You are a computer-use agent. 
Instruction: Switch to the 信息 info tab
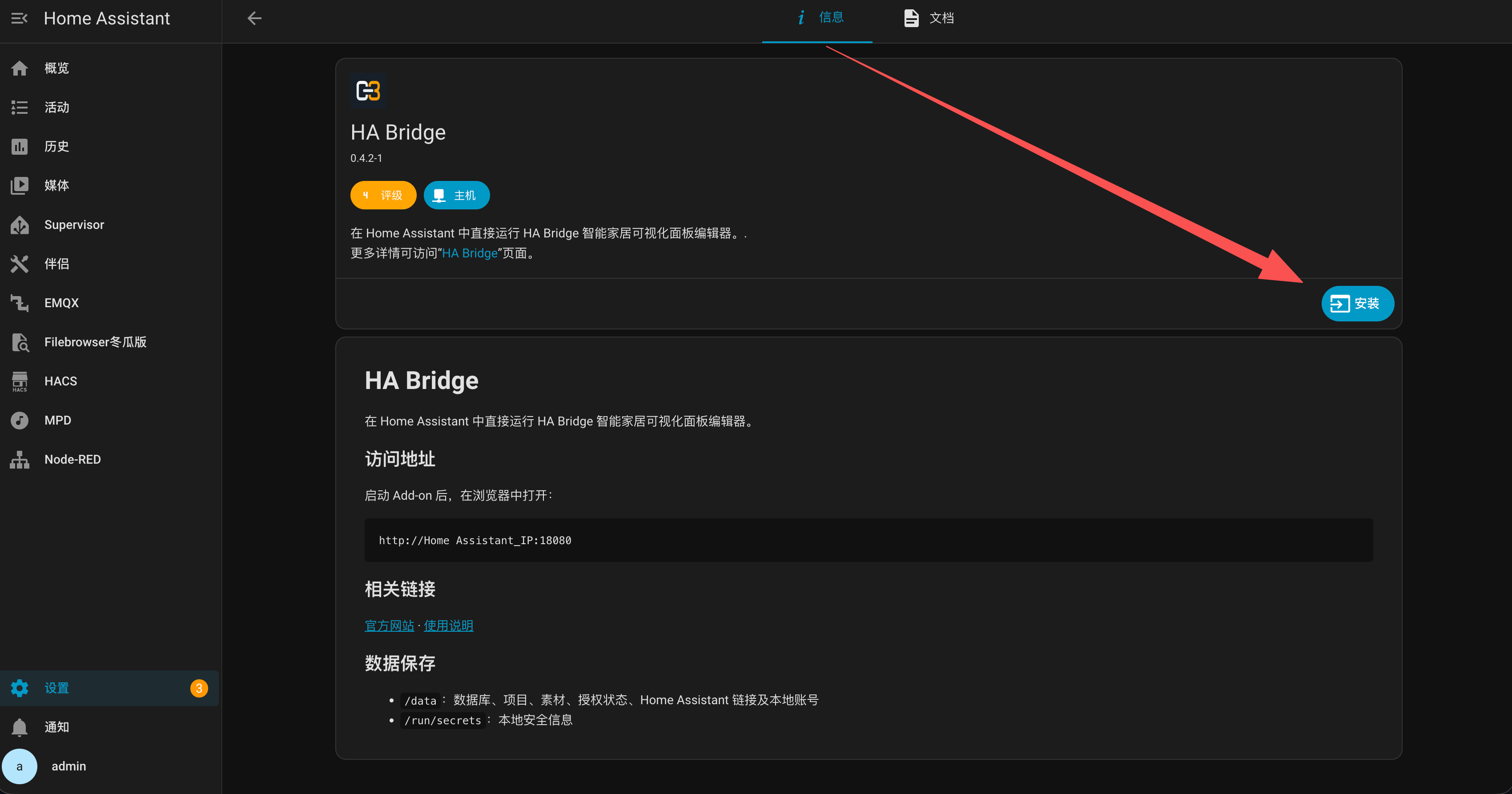coord(817,18)
